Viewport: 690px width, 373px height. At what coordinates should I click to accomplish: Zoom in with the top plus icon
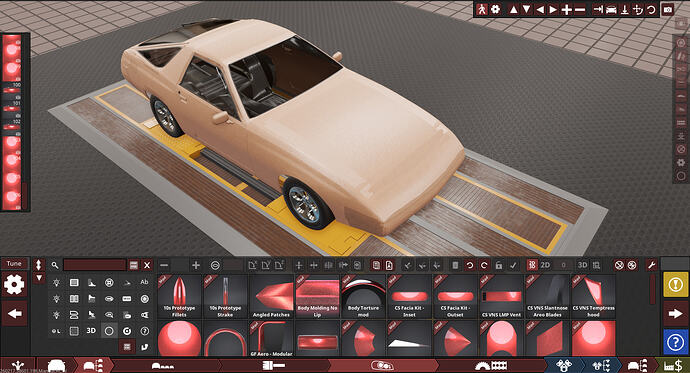tap(567, 9)
